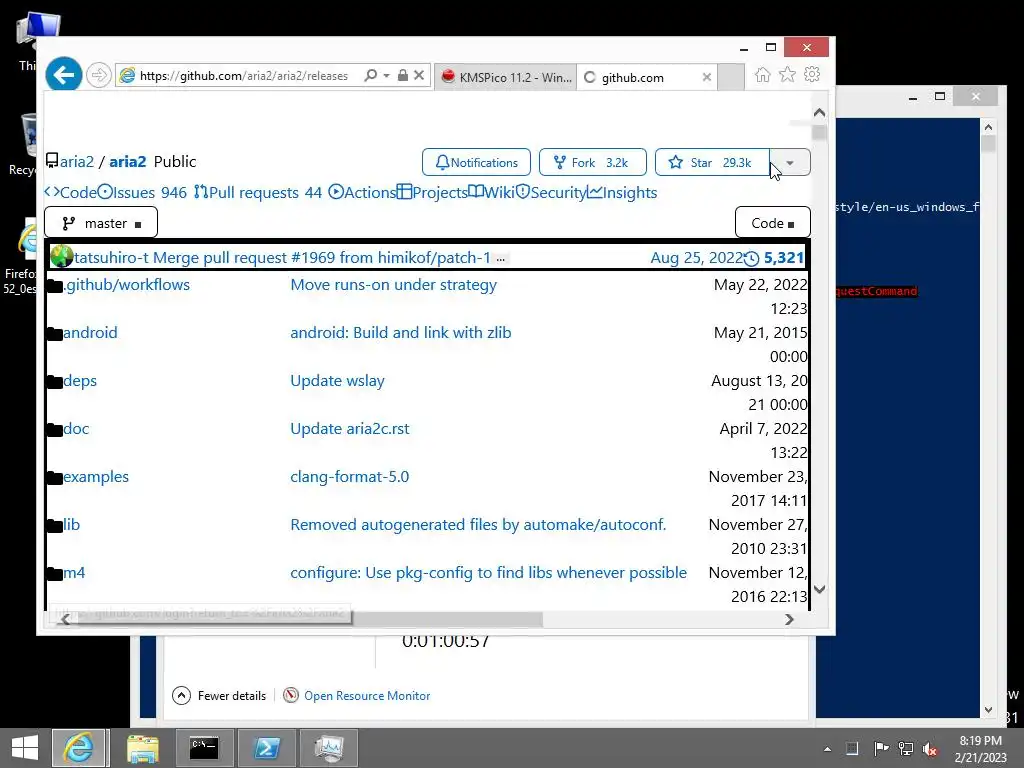Open 'configure: Use pkg-config' commit
Image resolution: width=1024 pixels, height=768 pixels.
tap(488, 573)
